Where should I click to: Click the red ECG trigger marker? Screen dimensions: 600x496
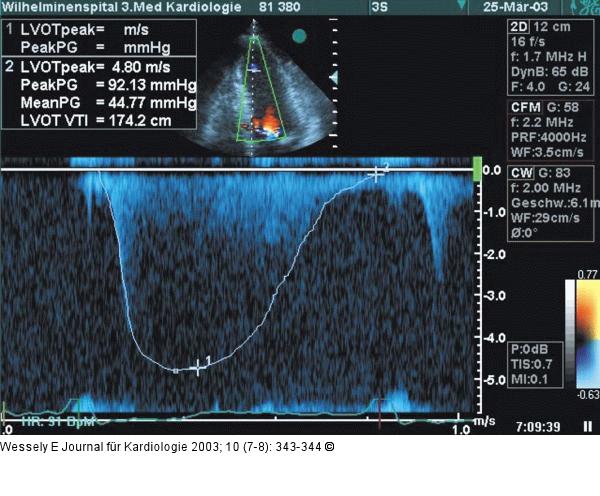pos(379,414)
